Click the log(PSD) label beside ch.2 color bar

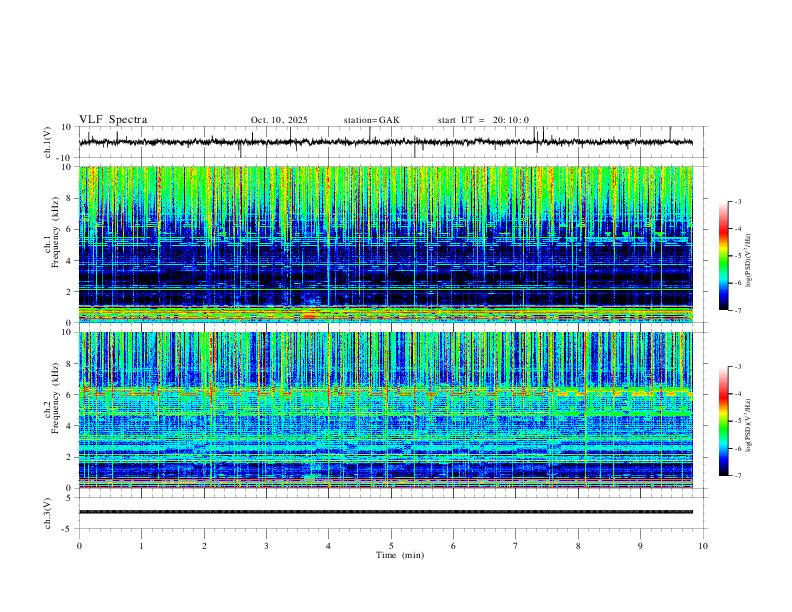tap(749, 425)
